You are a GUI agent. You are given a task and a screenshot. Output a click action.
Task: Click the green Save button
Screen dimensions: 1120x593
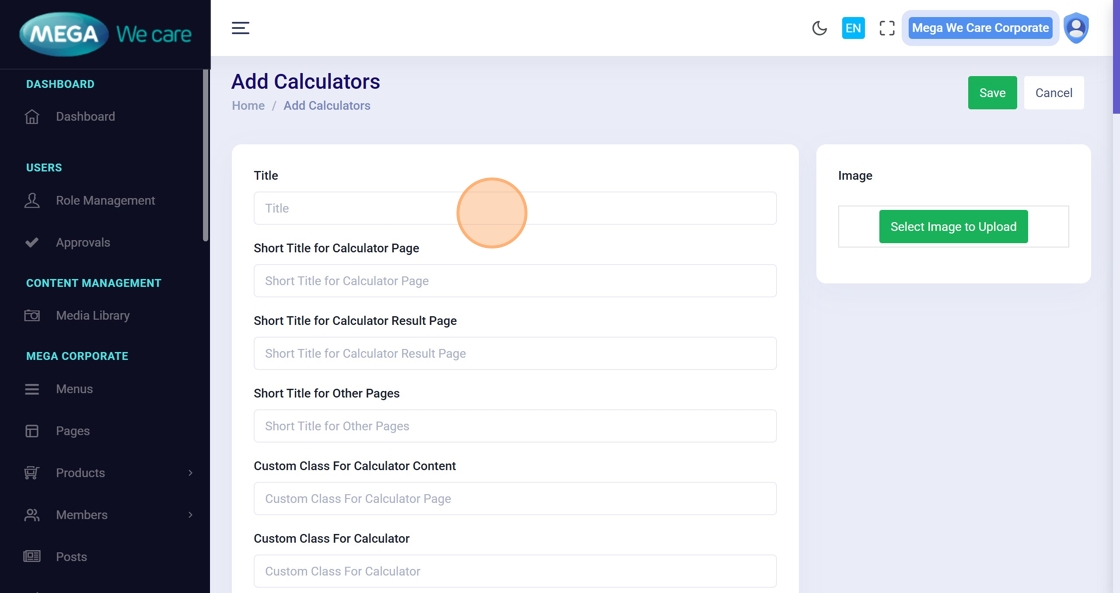(x=992, y=93)
